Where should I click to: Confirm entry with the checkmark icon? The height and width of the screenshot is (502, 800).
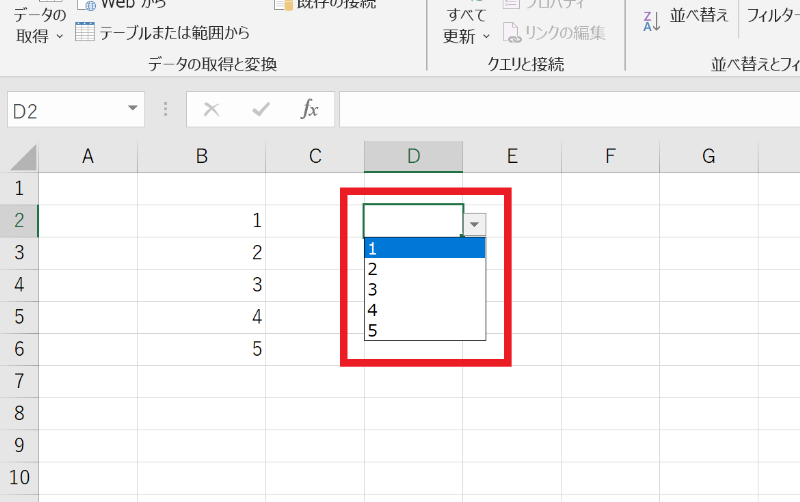click(261, 109)
